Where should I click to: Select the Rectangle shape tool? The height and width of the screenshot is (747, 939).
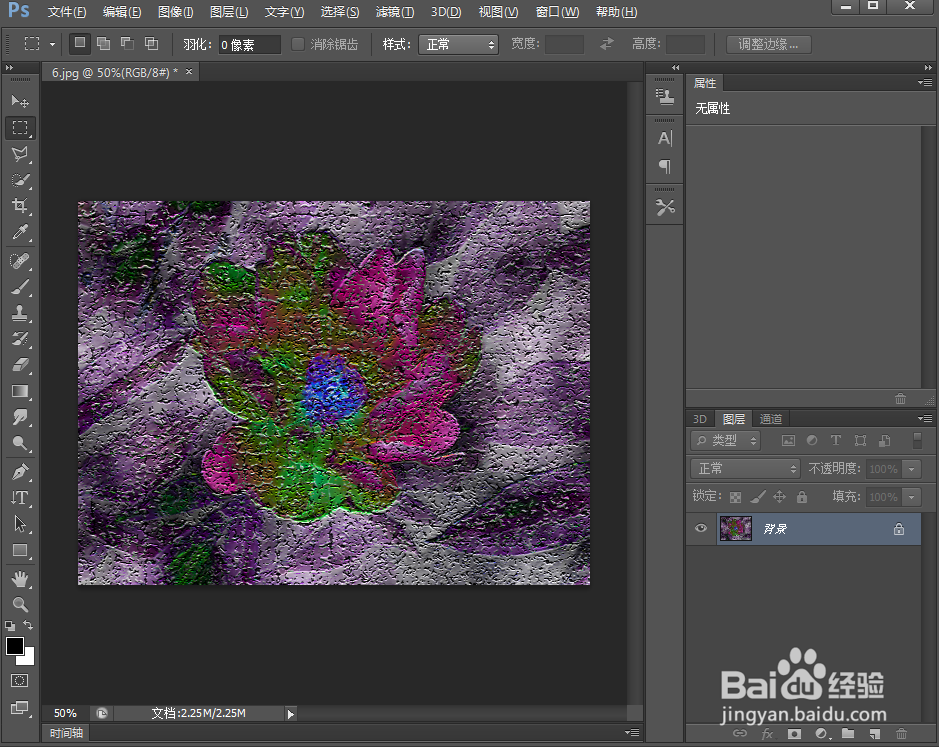click(20, 550)
